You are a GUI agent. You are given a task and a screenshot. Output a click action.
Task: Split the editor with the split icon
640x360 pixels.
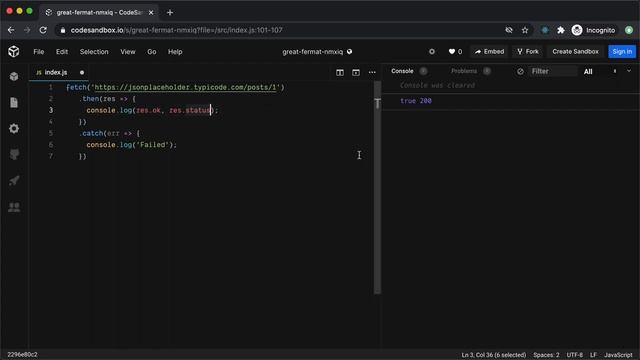(x=340, y=72)
